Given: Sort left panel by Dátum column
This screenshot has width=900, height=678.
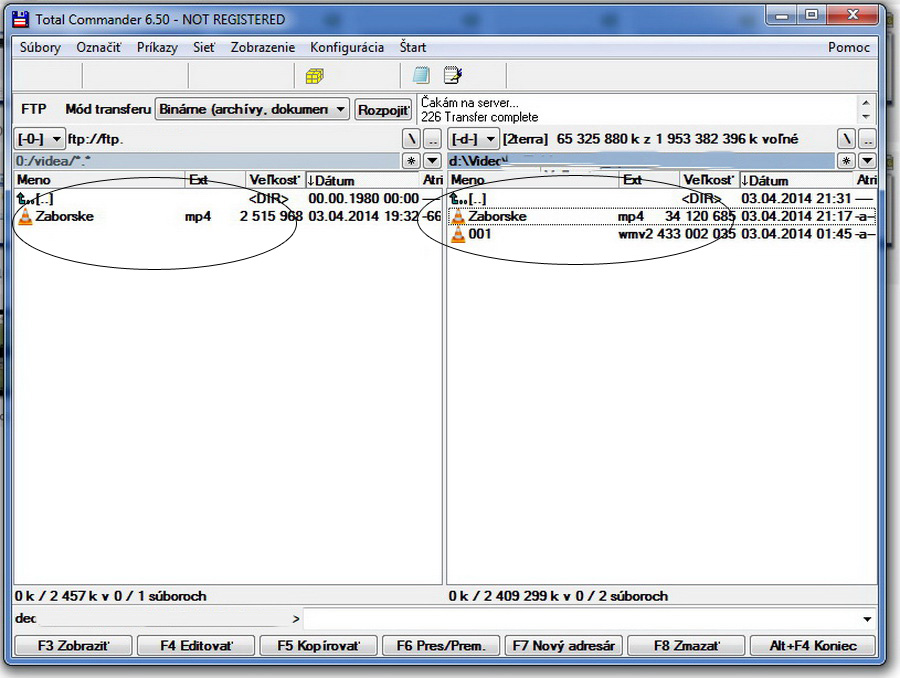Looking at the screenshot, I should click(362, 180).
